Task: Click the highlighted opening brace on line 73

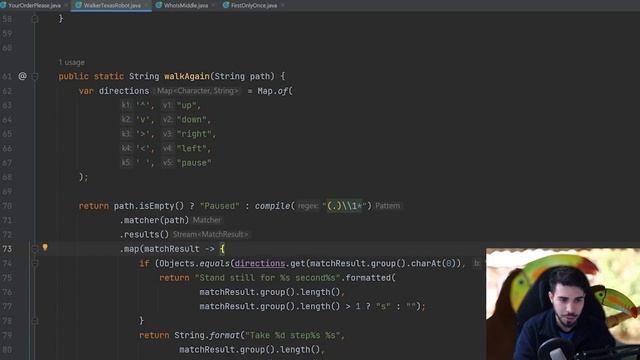Action: coord(222,249)
